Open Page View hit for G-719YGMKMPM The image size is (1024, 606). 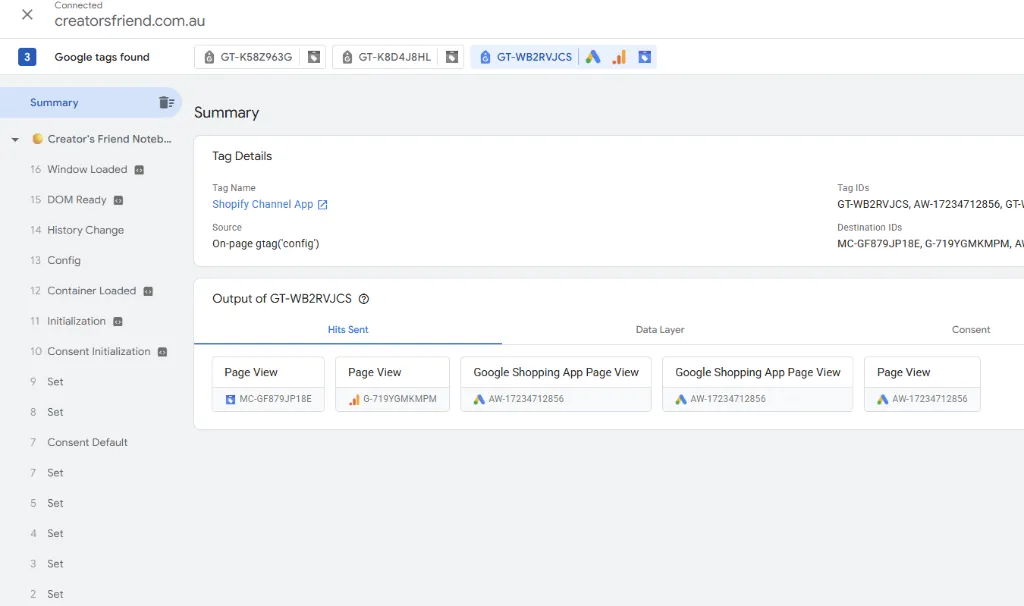coord(392,384)
